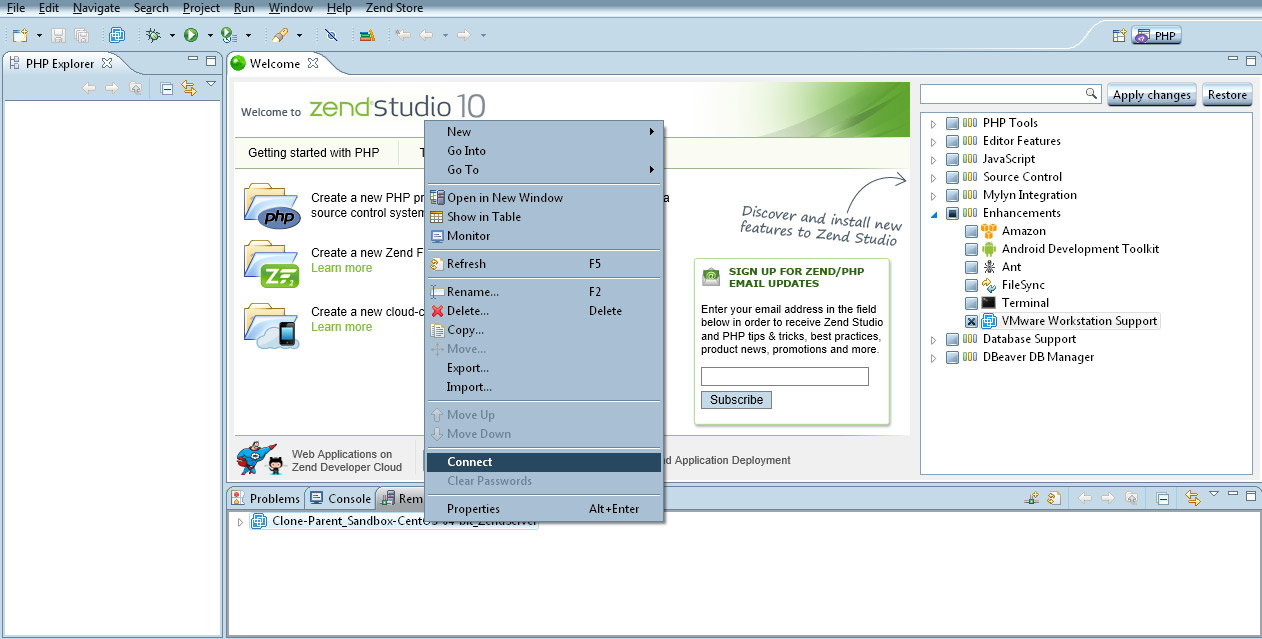Toggle the Android Development Toolkit checkbox
The width and height of the screenshot is (1262, 639).
coord(971,249)
